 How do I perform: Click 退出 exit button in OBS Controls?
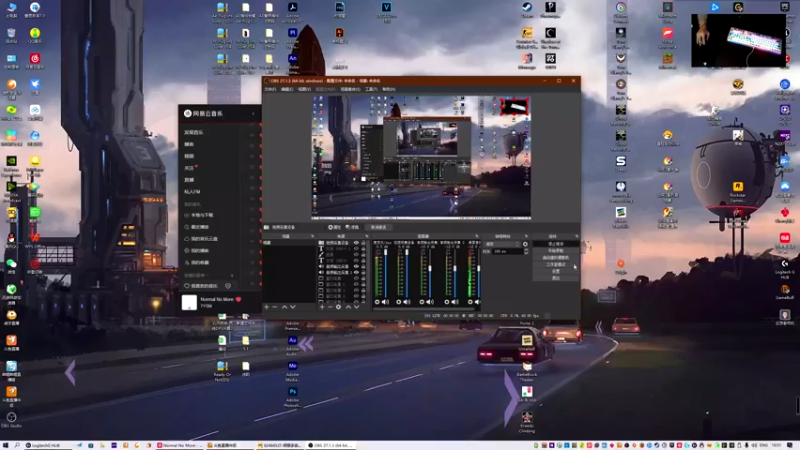click(556, 278)
